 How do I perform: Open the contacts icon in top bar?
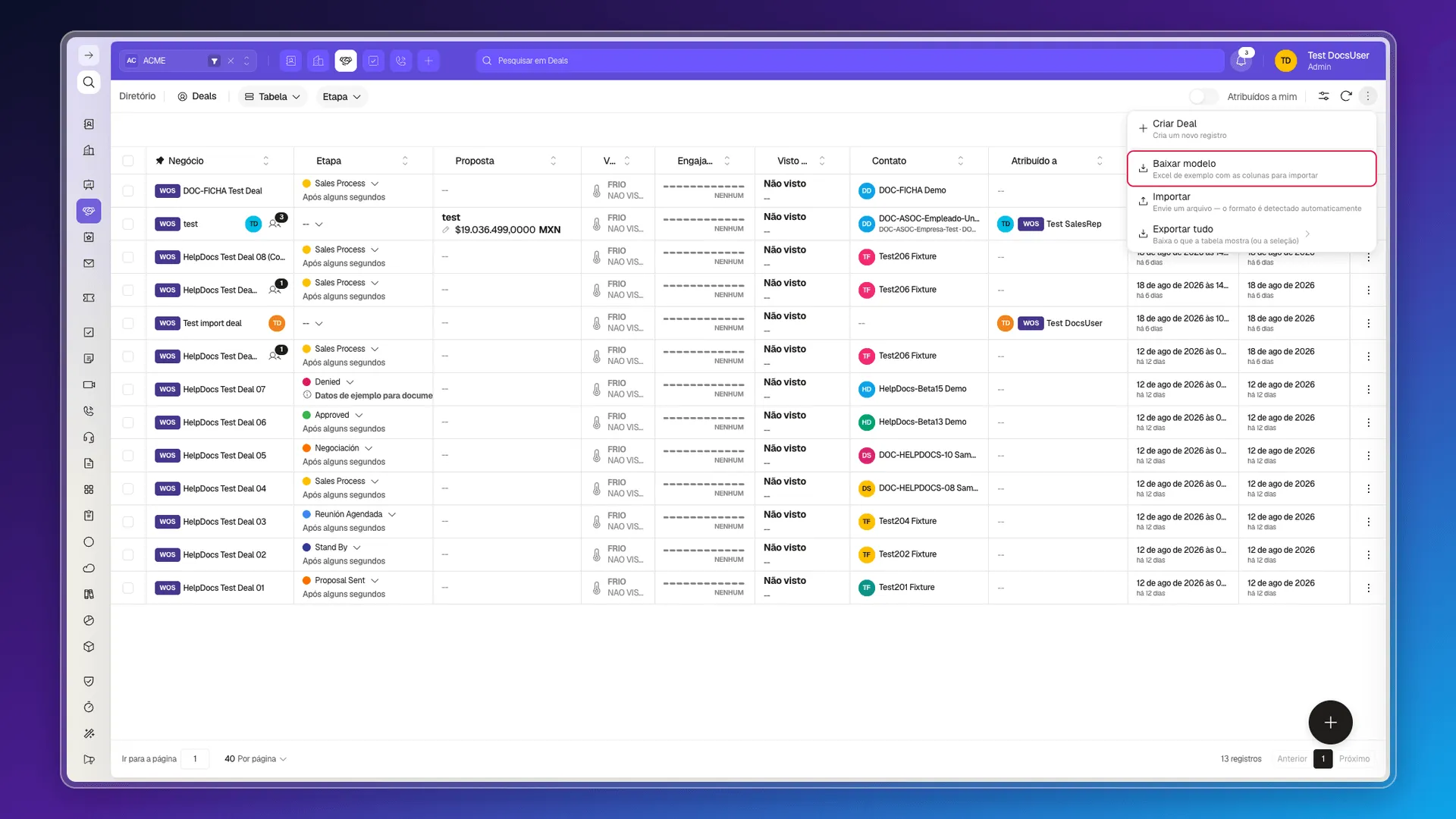click(x=290, y=61)
